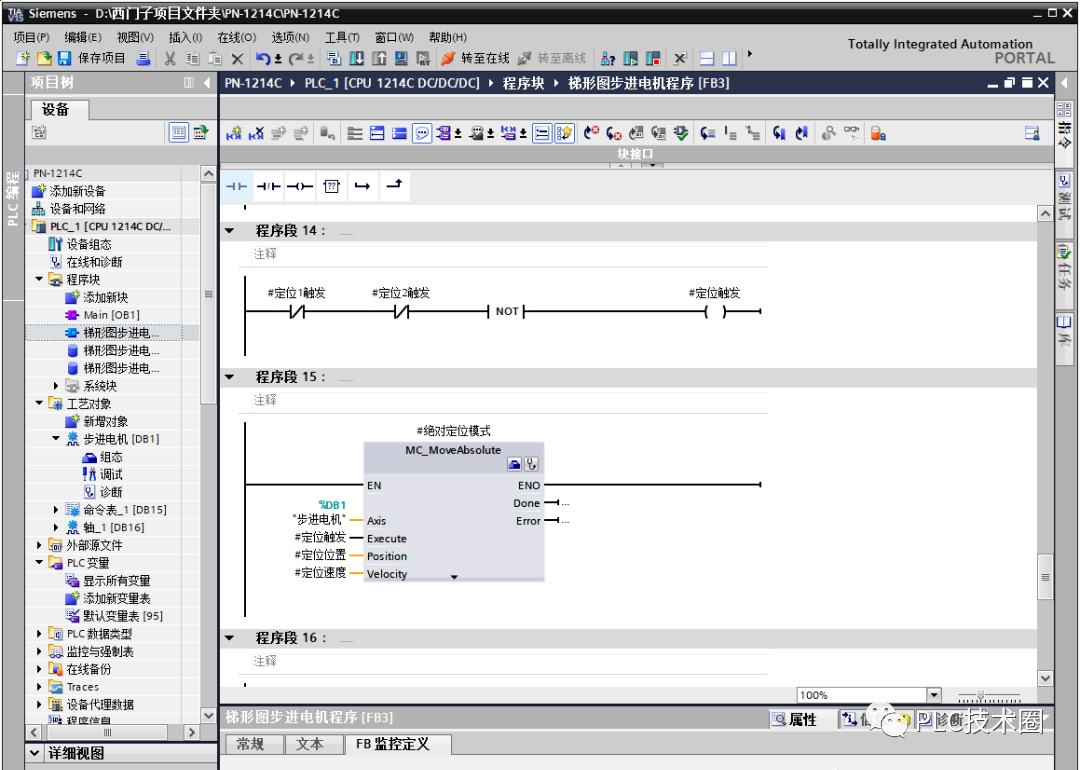
Task: Open 步进电机 [DB1] 调试 item
Action: coord(111,475)
